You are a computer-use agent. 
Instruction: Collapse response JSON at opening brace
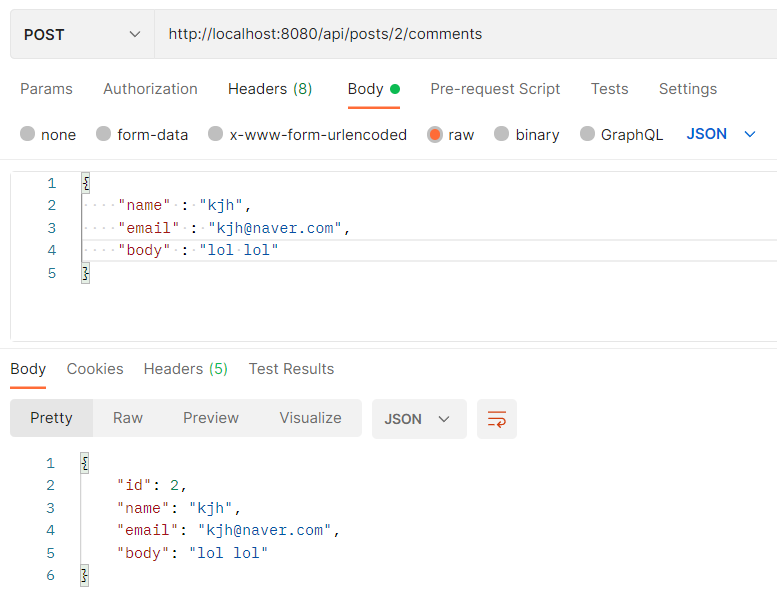85,463
